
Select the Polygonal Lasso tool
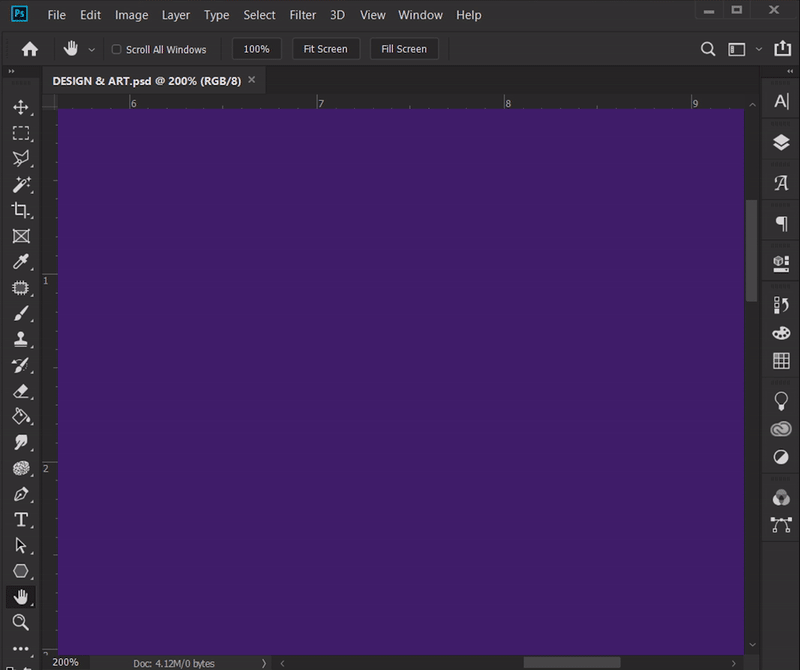coord(21,159)
